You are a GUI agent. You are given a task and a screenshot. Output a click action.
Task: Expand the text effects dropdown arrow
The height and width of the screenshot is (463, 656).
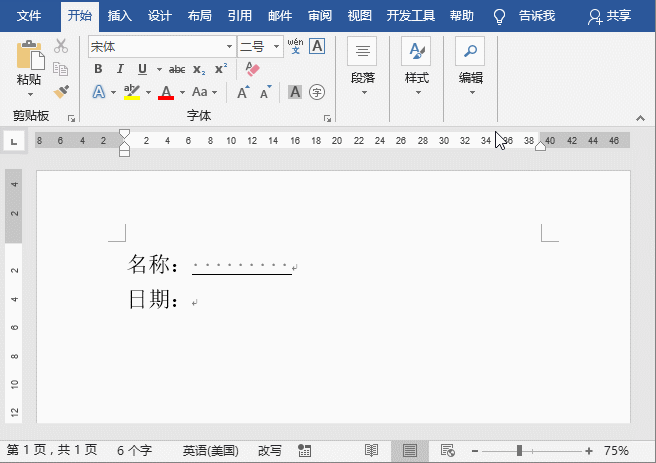pyautogui.click(x=113, y=92)
